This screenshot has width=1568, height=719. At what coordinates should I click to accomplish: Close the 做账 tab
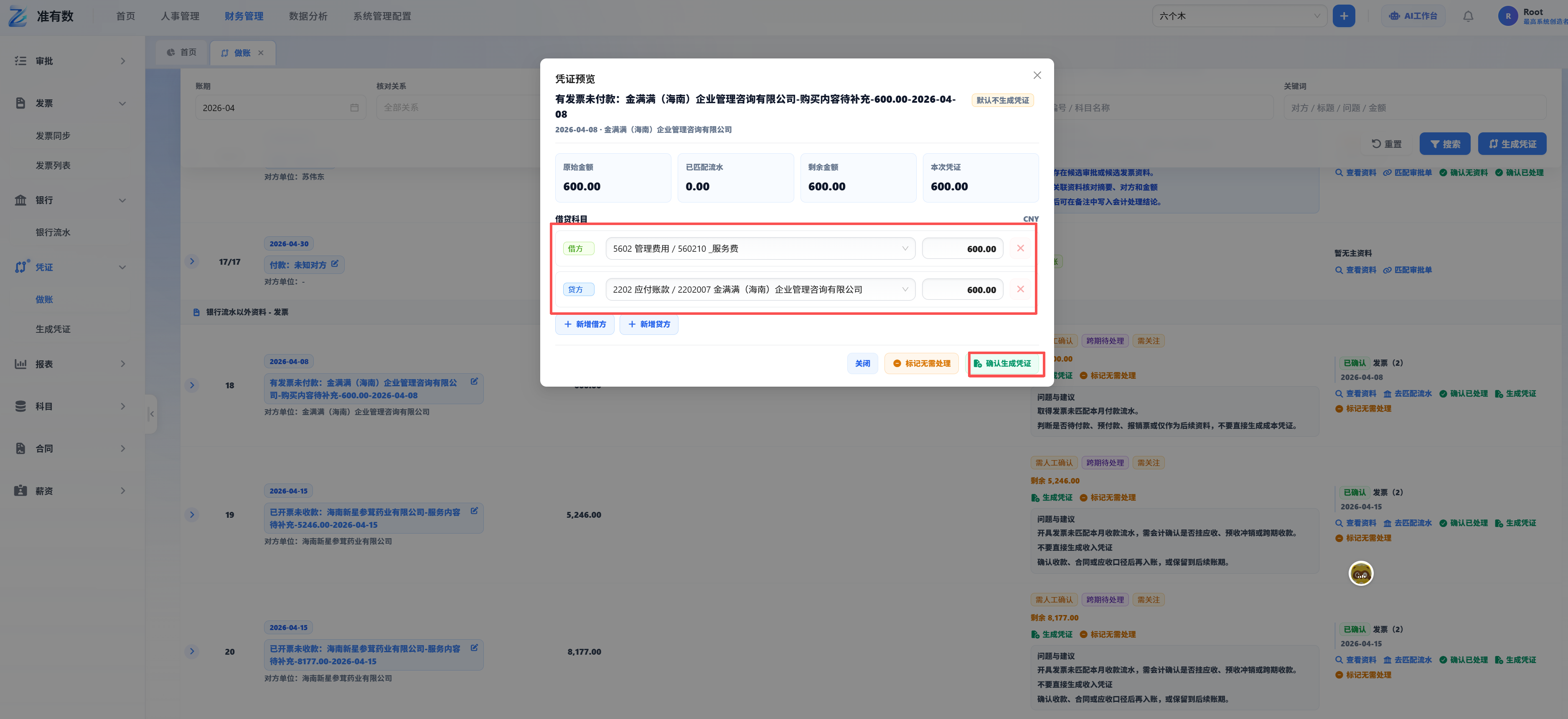click(x=261, y=53)
